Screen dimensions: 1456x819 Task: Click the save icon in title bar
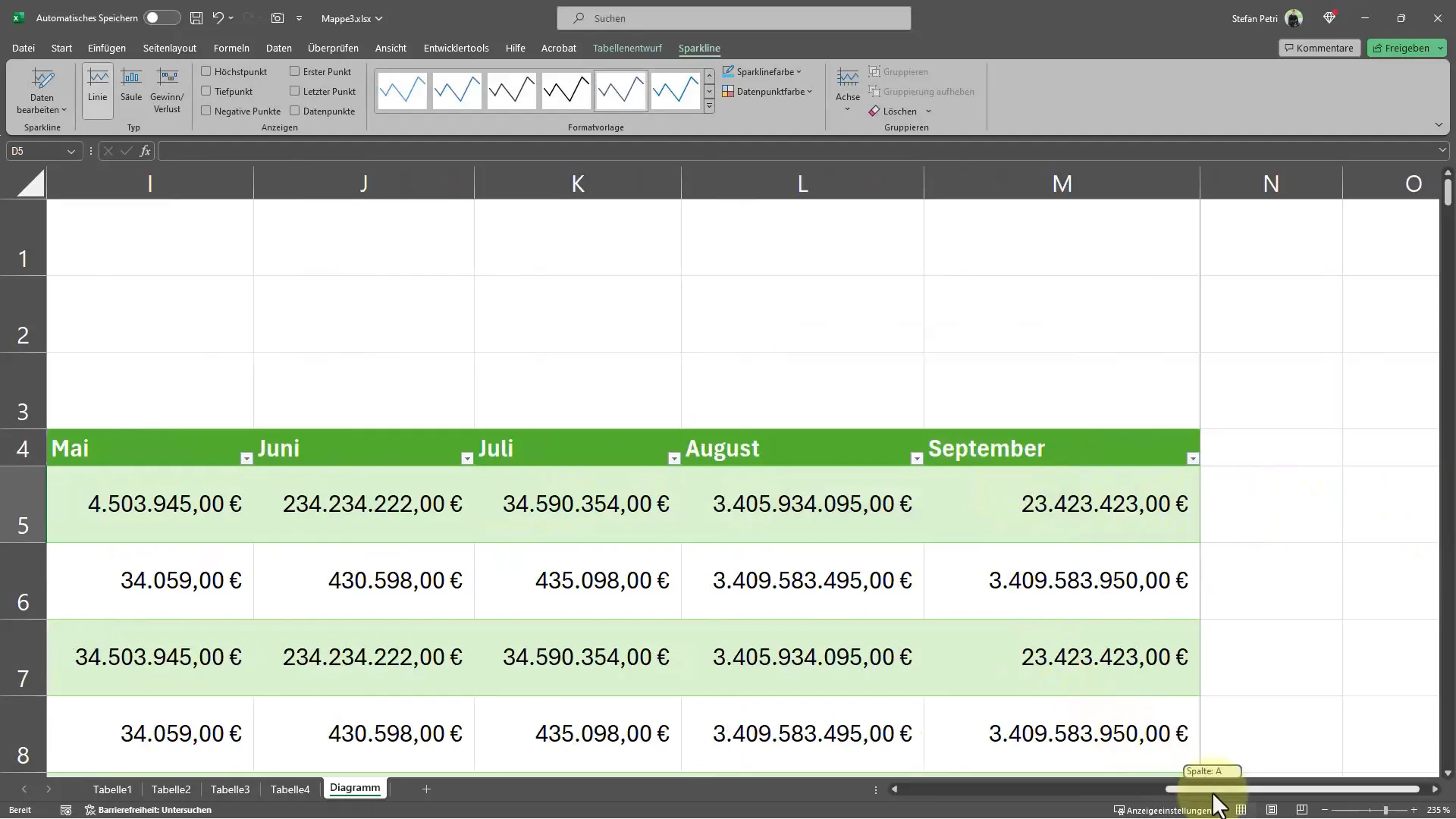coord(196,18)
